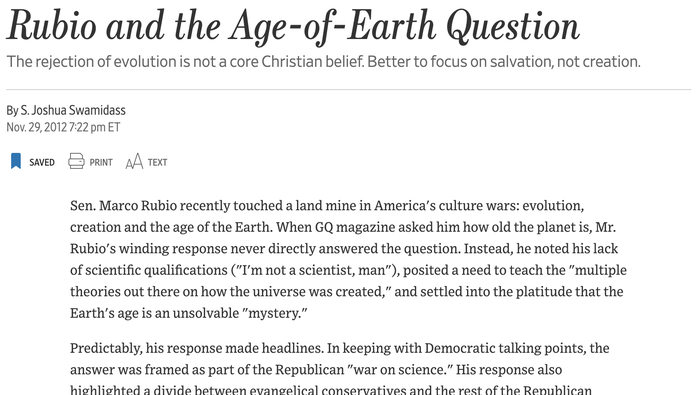Click the blue bookmark icon to unsave article
The width and height of the screenshot is (696, 395).
[16, 161]
